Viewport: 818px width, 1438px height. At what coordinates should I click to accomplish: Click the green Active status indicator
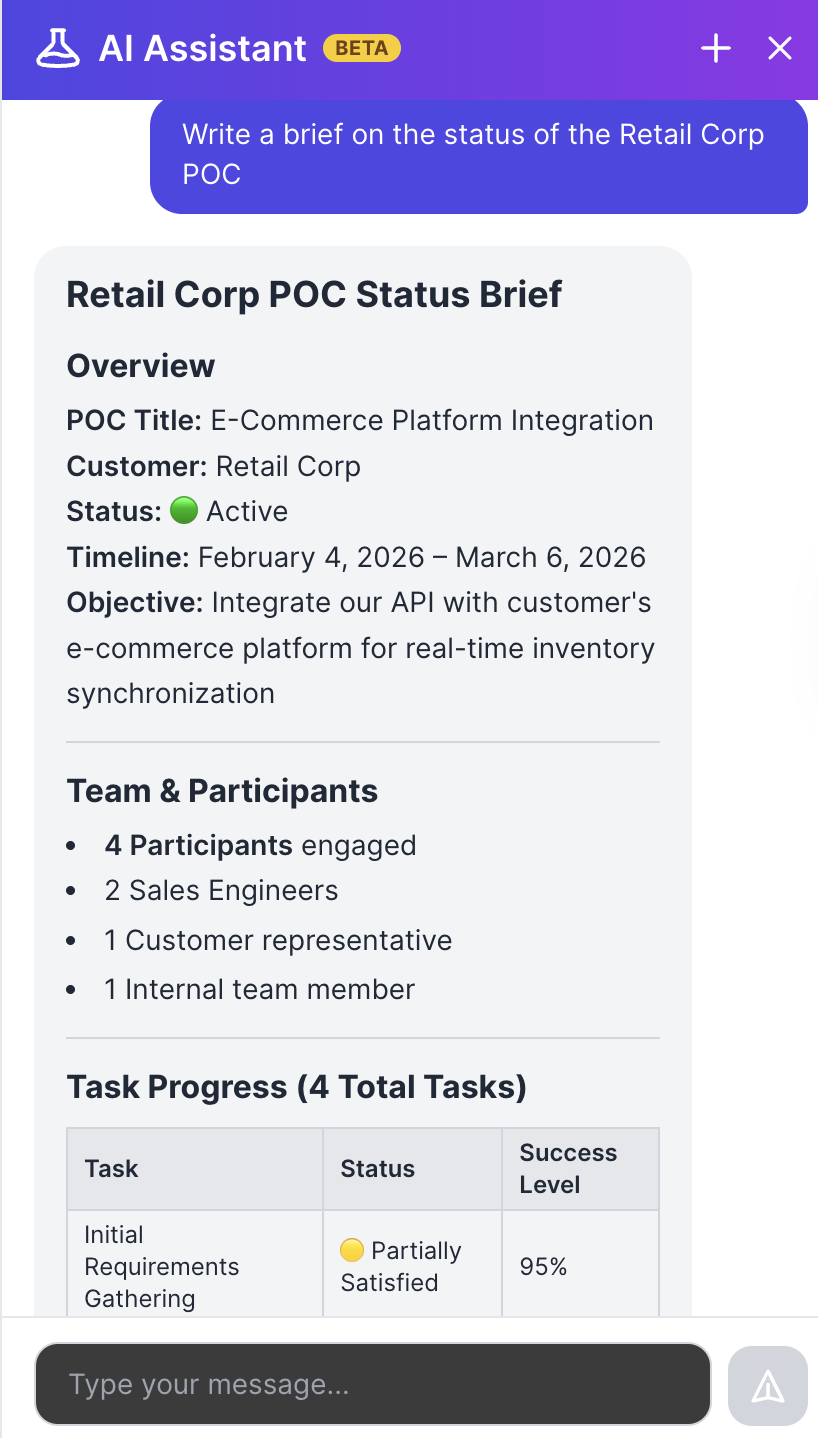tap(185, 511)
